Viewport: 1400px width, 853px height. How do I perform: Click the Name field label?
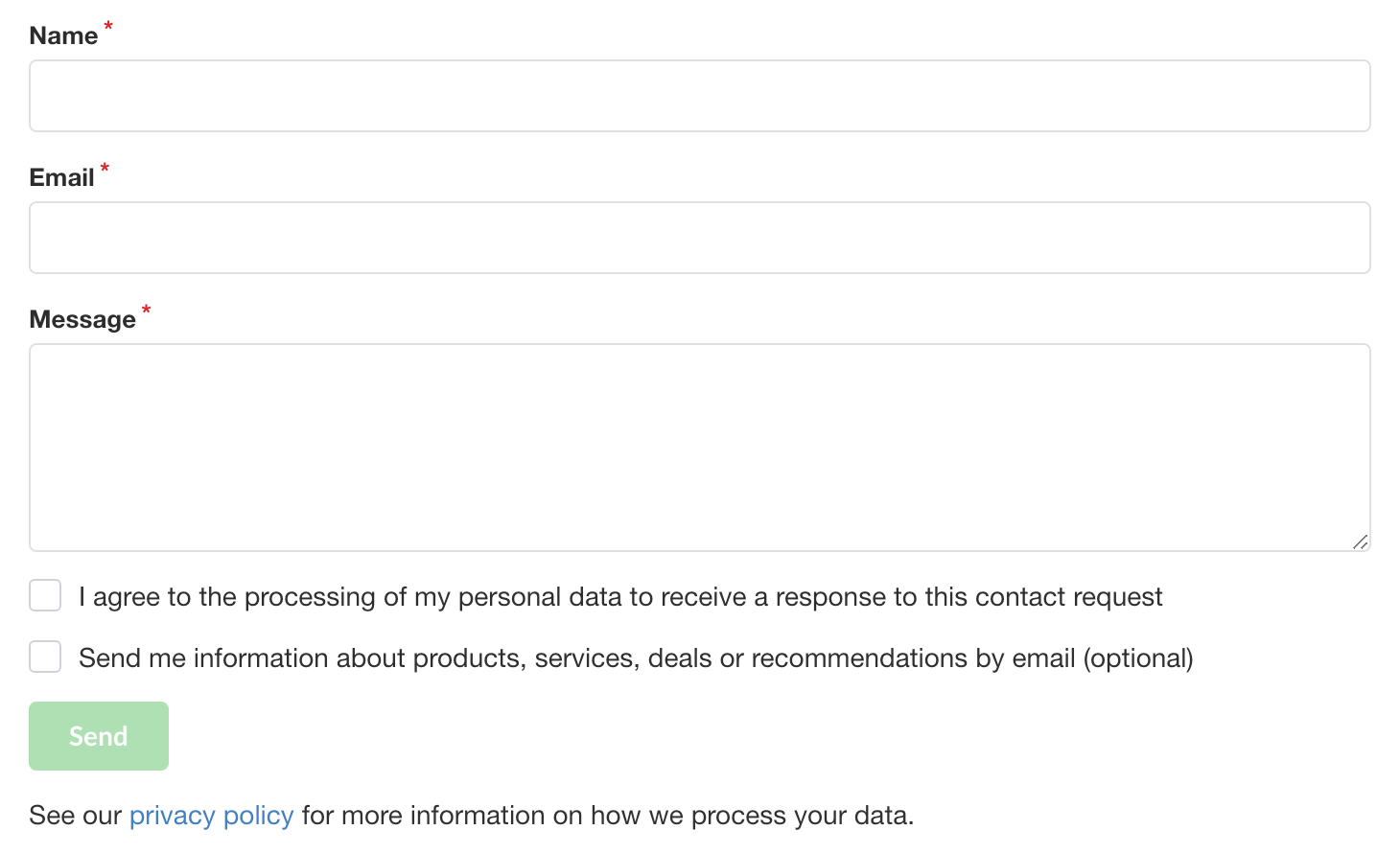[62, 35]
